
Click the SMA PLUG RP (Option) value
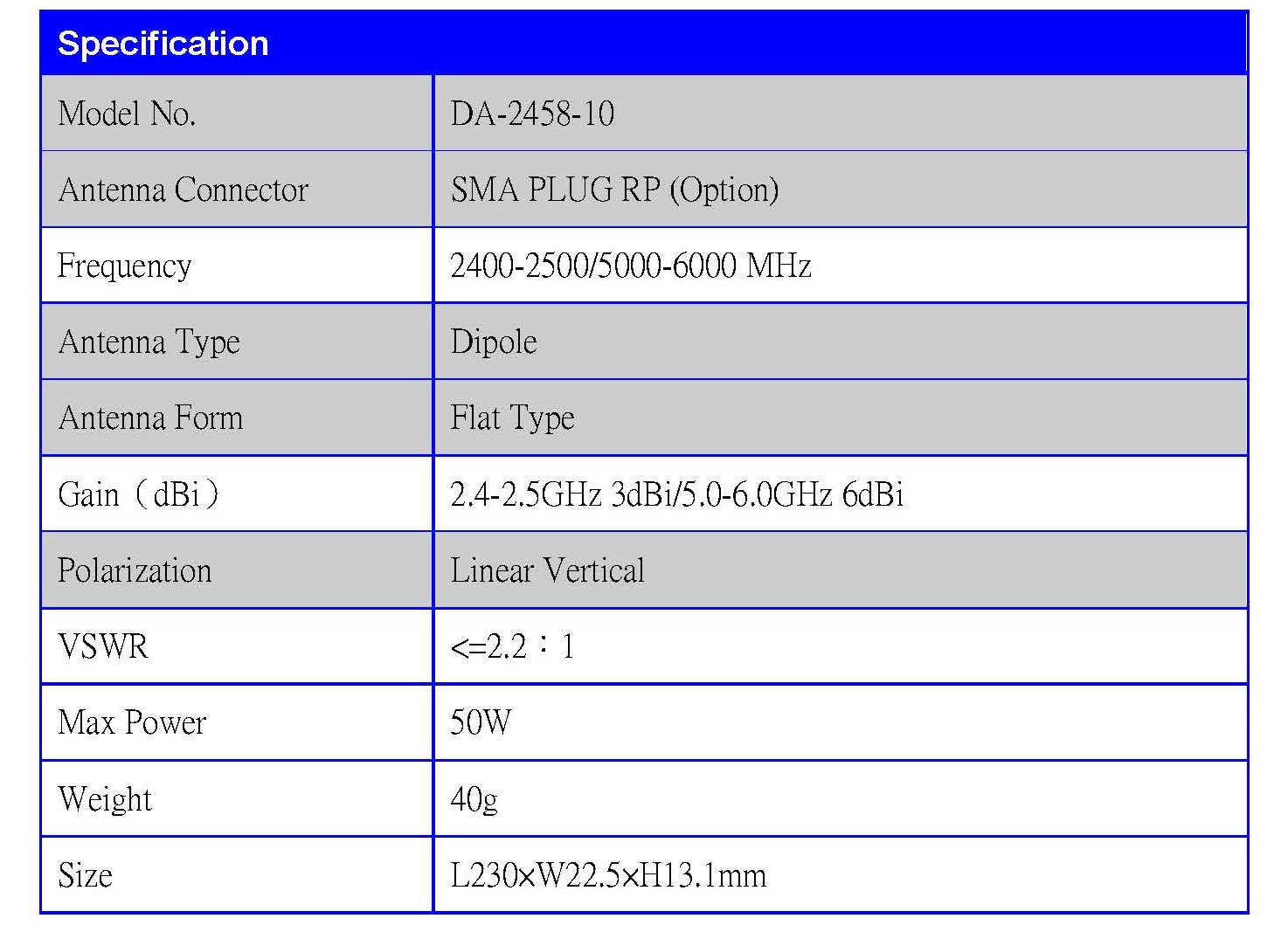(614, 190)
